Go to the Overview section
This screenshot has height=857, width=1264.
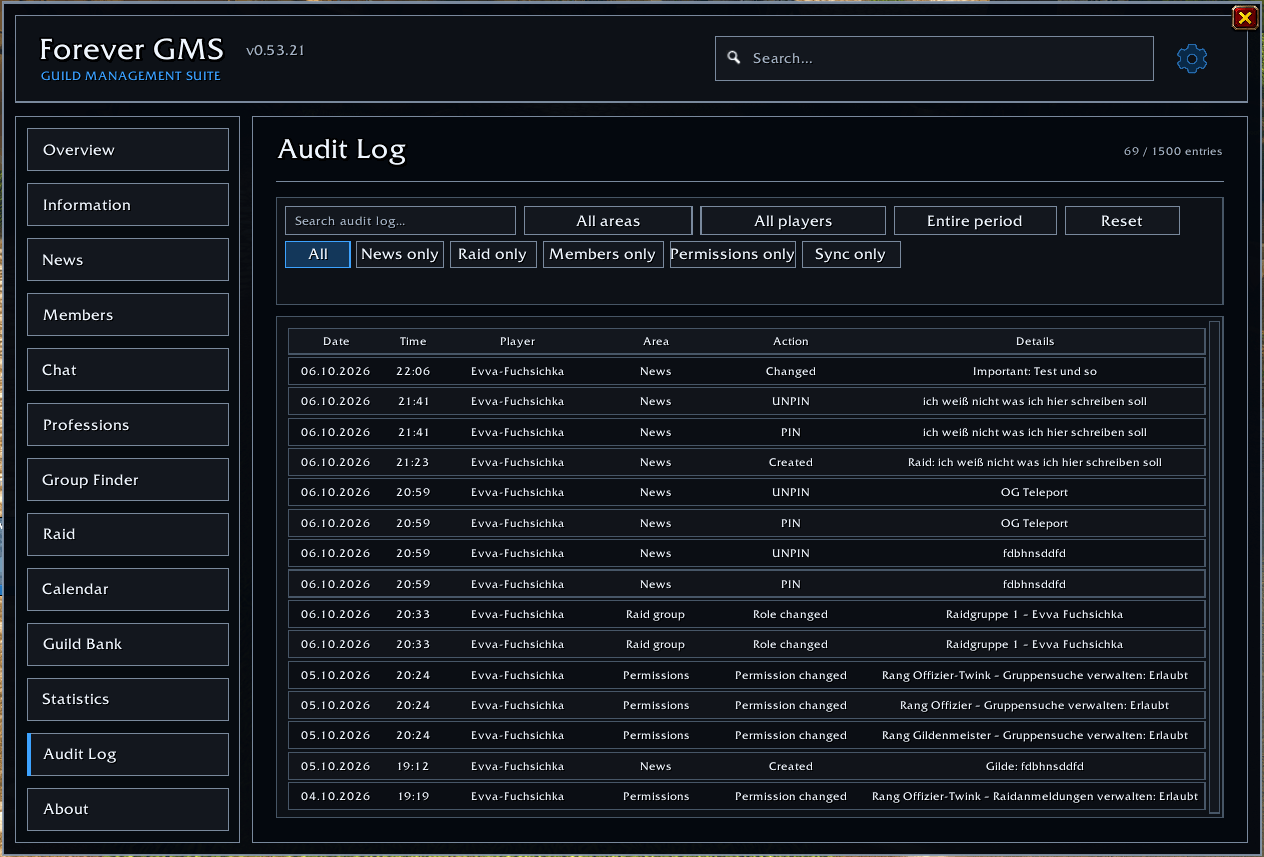tap(128, 150)
